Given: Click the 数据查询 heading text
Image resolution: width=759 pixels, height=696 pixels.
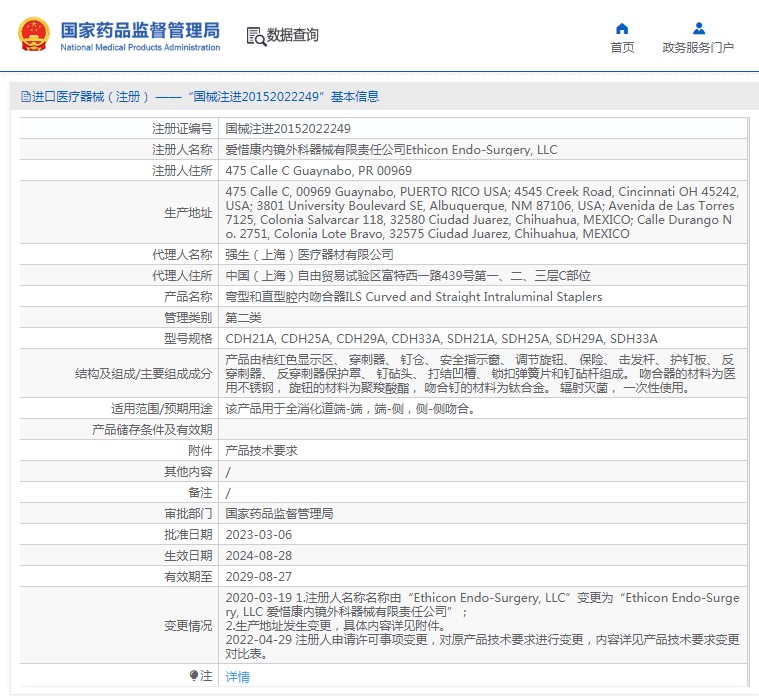Looking at the screenshot, I should pyautogui.click(x=292, y=35).
